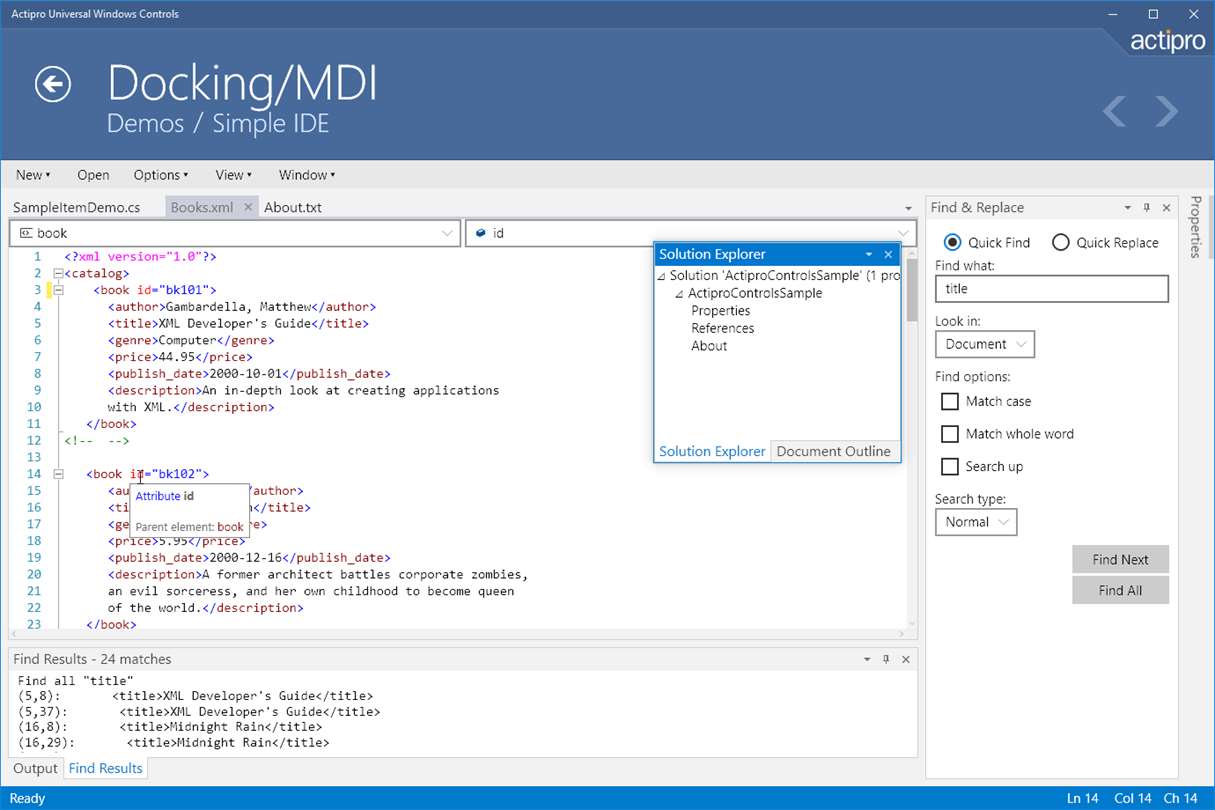Collapse the book bk102 outlining node

(58, 474)
